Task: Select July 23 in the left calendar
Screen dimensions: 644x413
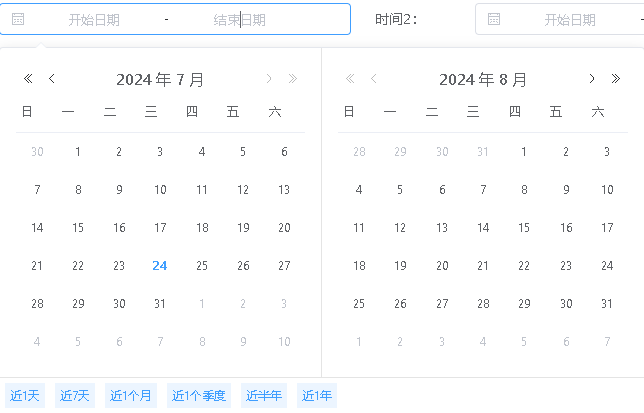Action: tap(119, 266)
